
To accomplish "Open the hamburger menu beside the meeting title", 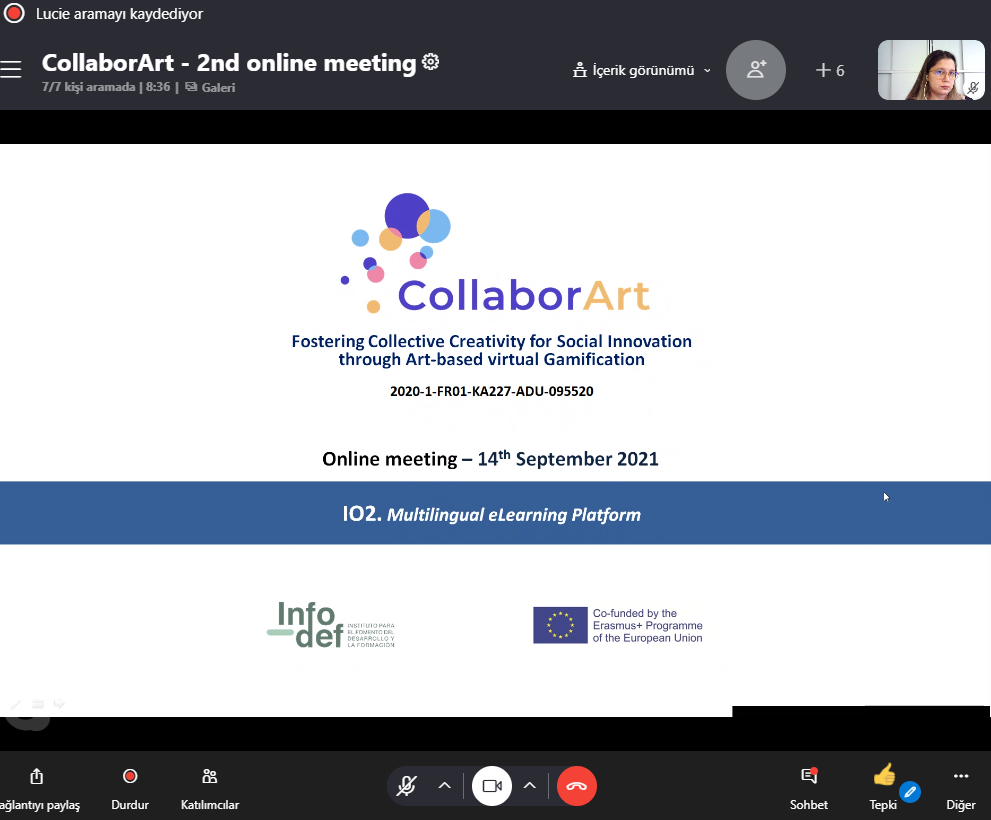I will 11,69.
